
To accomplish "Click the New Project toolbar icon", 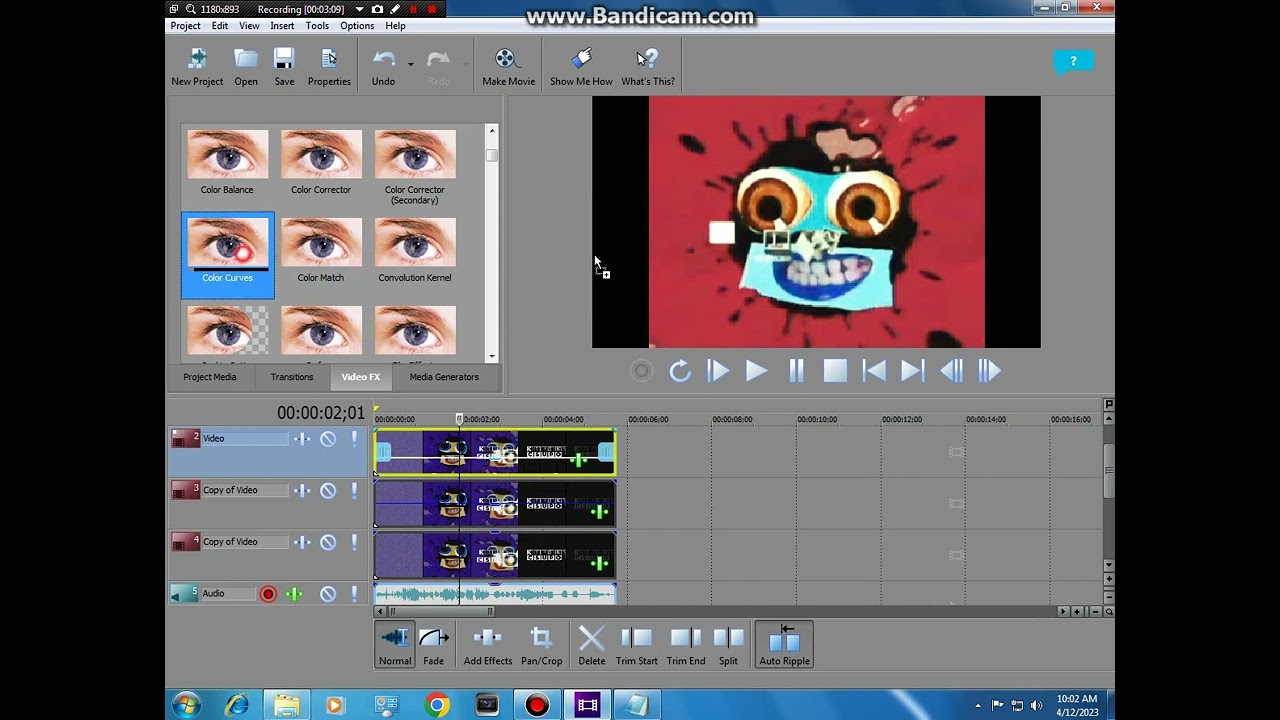I will coord(197,67).
